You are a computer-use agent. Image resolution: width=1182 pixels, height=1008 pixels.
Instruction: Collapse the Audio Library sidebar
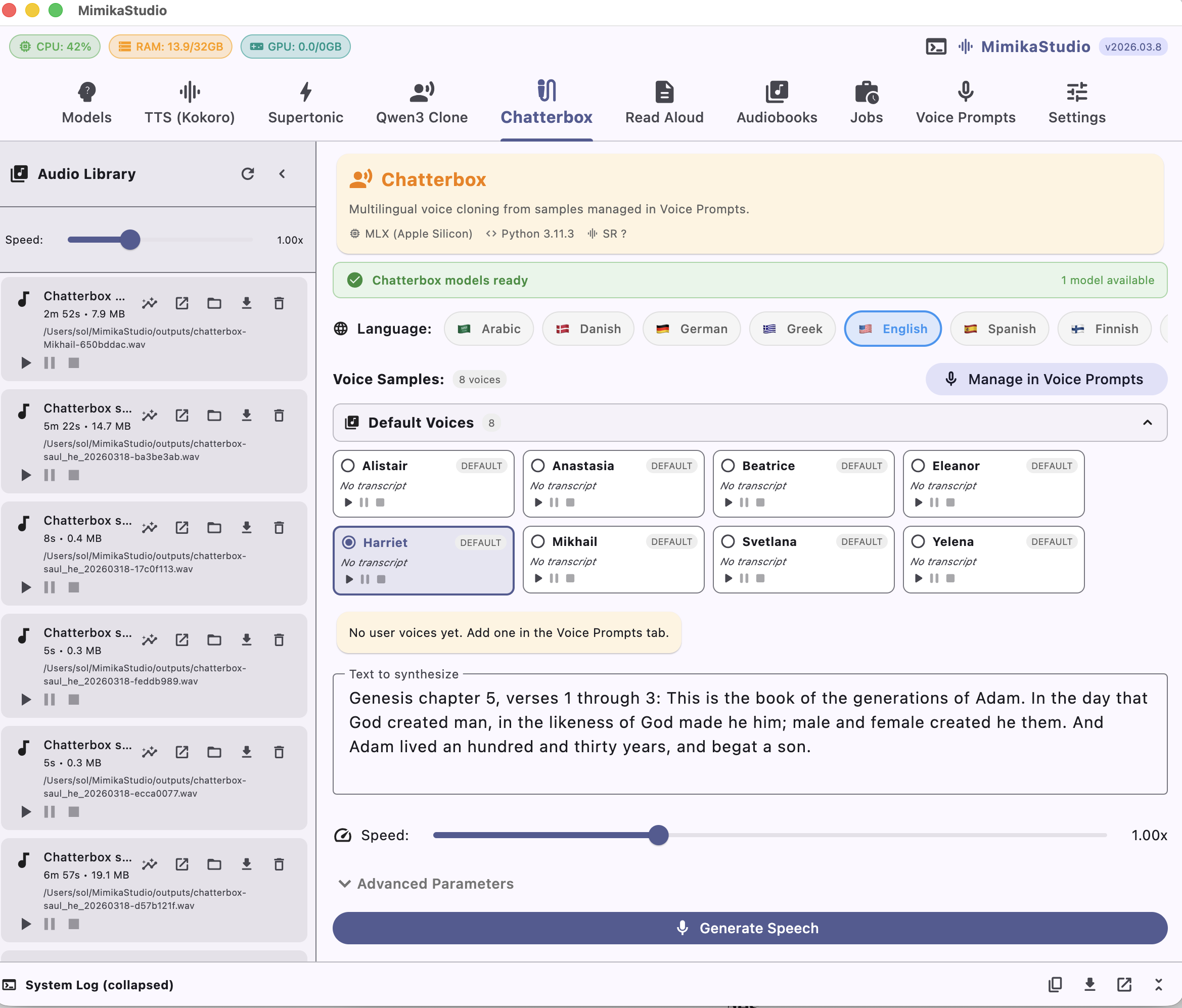282,174
